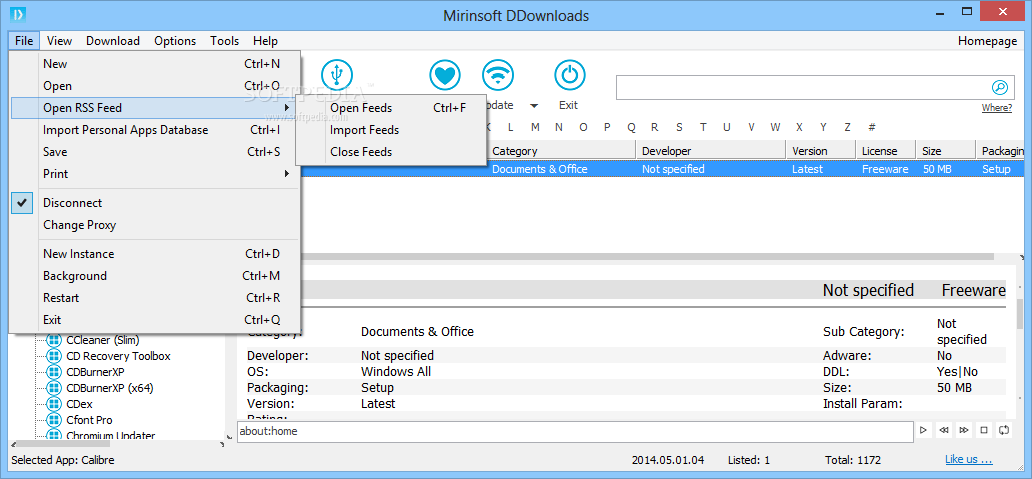
Task: Click the browser go play arrow button
Action: point(923,430)
